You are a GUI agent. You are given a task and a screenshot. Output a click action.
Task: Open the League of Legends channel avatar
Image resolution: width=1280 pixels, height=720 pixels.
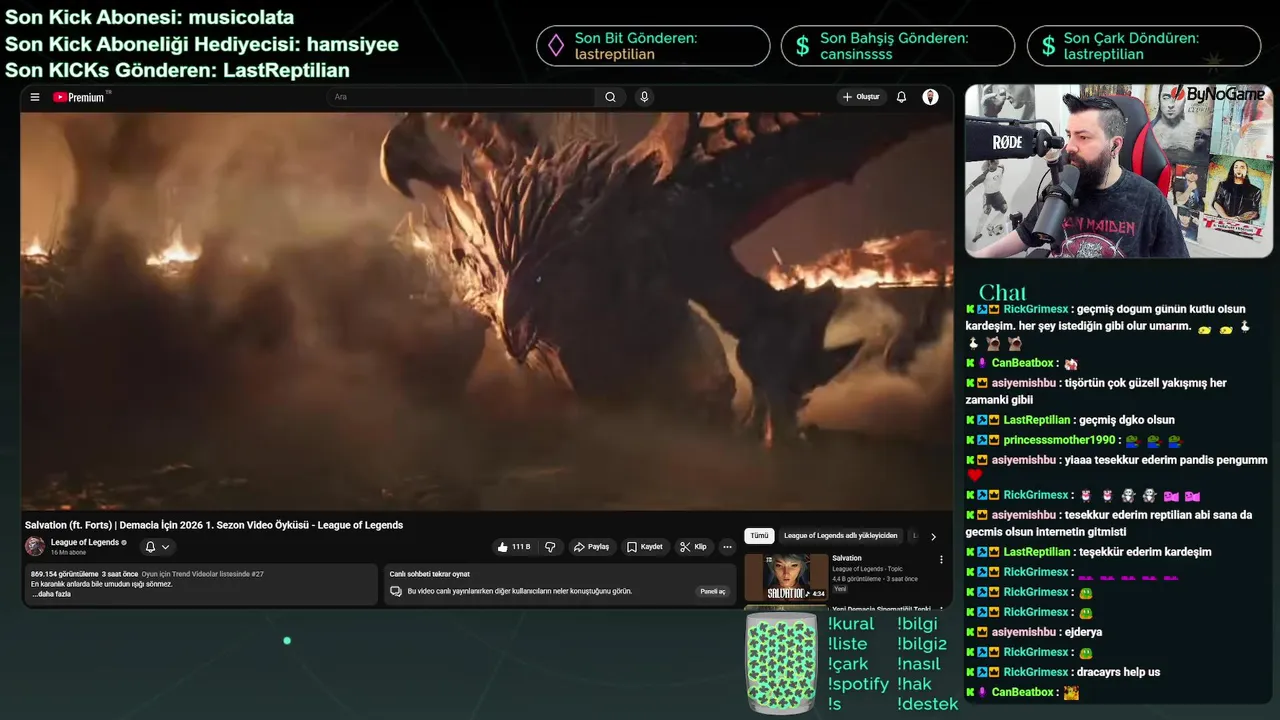coord(35,546)
